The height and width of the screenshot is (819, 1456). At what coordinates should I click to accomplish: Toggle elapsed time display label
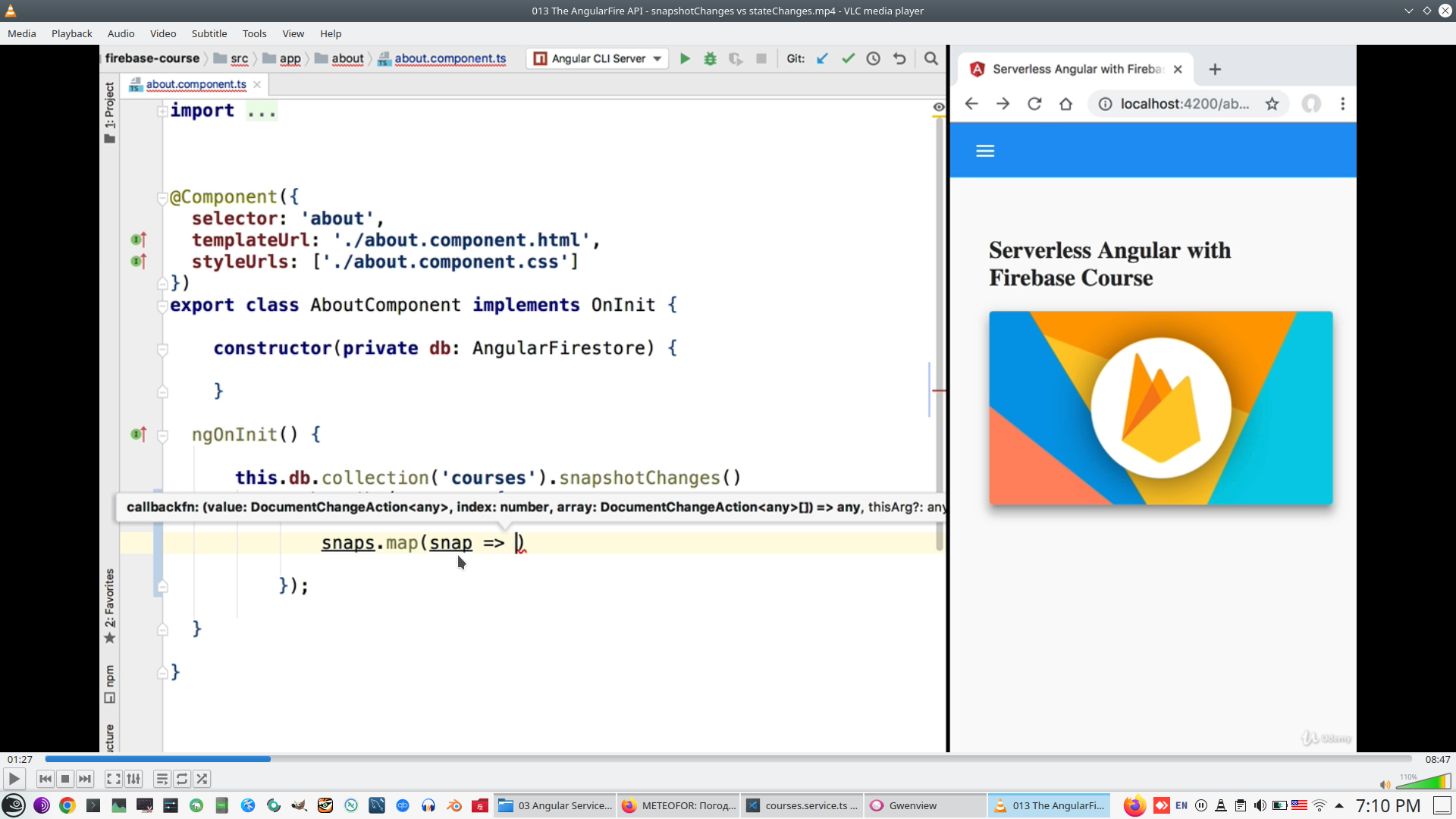(x=20, y=759)
